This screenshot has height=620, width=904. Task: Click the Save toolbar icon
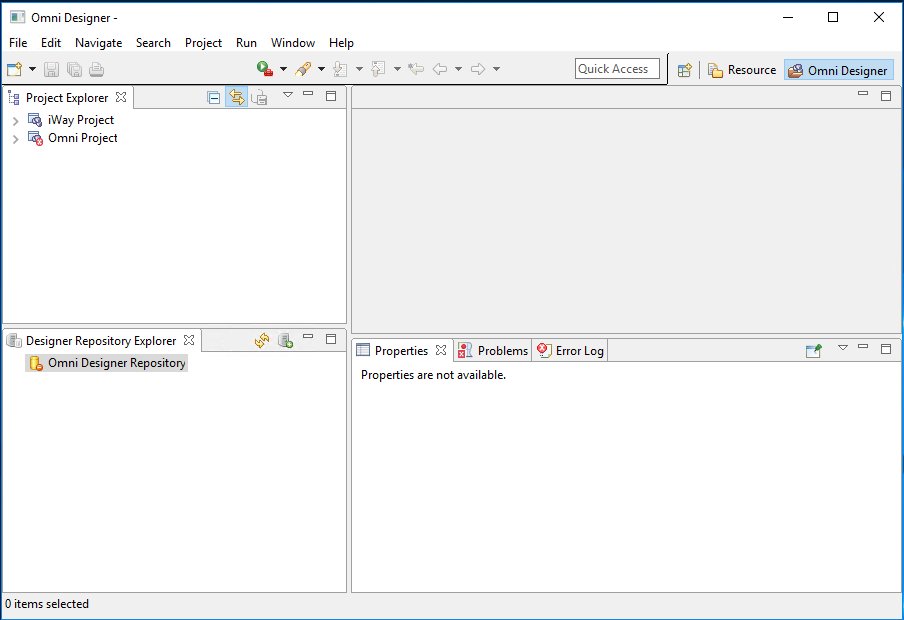(x=51, y=69)
